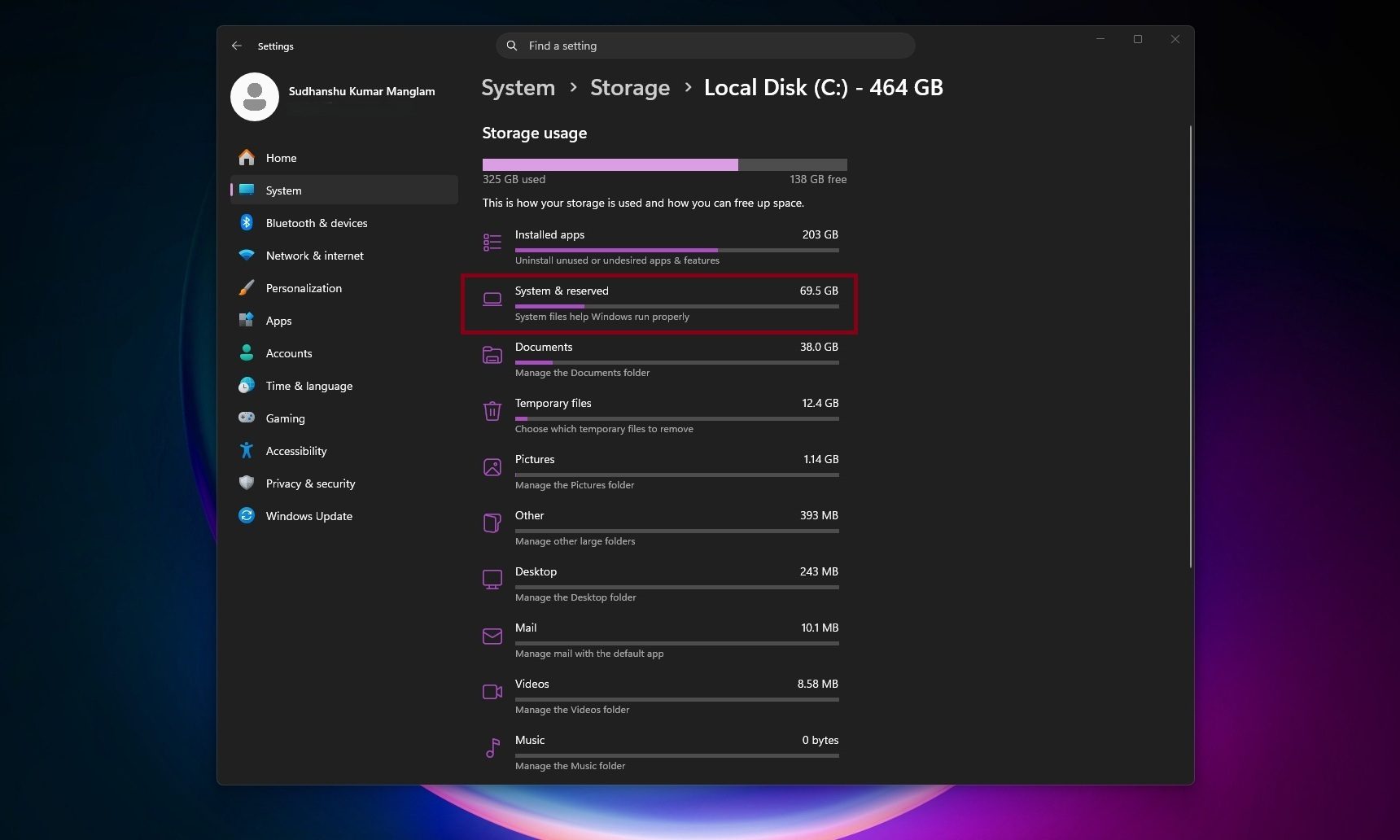Click the Gaming label in sidebar
Viewport: 1400px width, 840px height.
click(x=285, y=418)
